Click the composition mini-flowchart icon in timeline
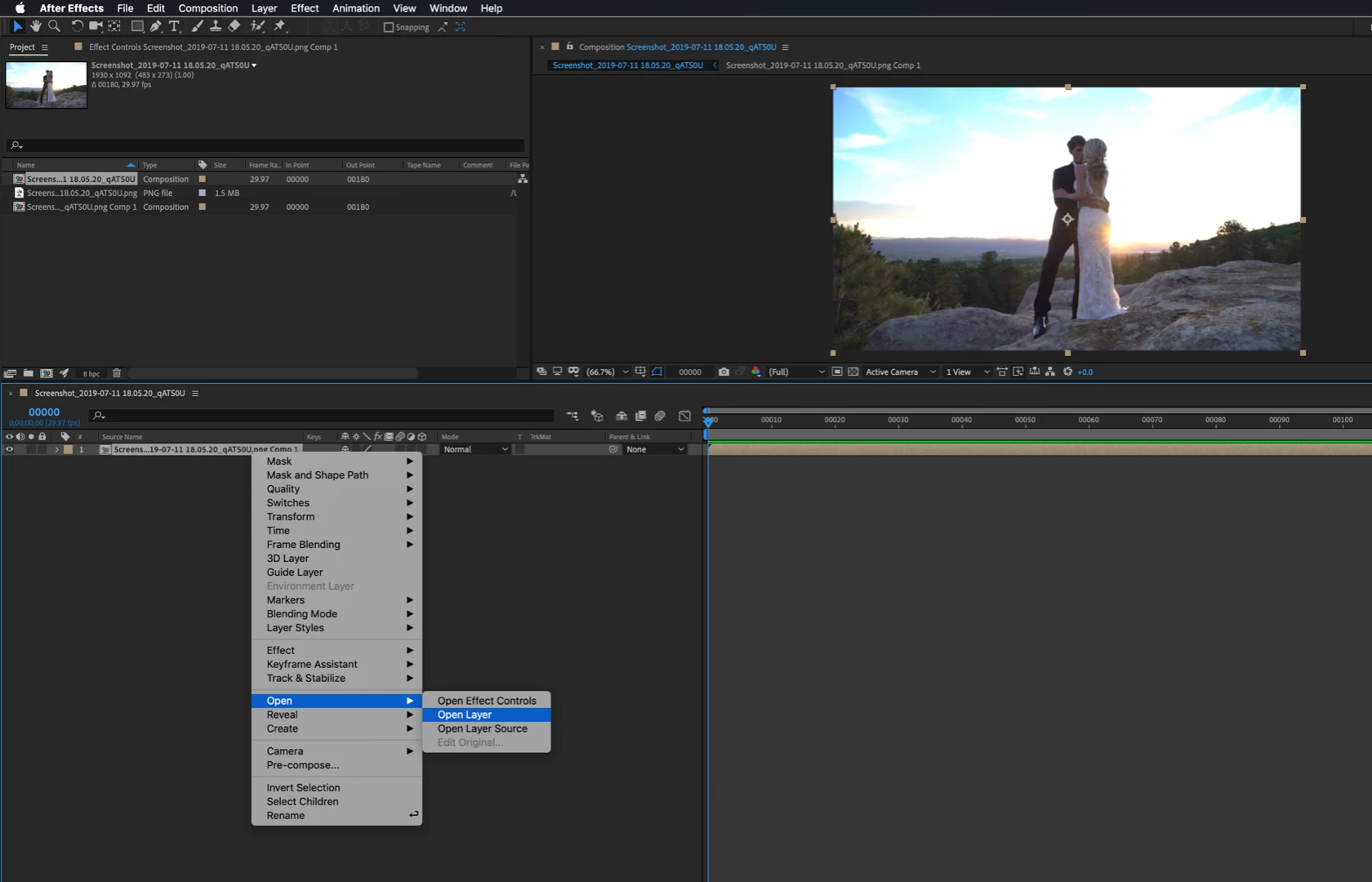Screen dimensions: 1372x882 (x=572, y=416)
